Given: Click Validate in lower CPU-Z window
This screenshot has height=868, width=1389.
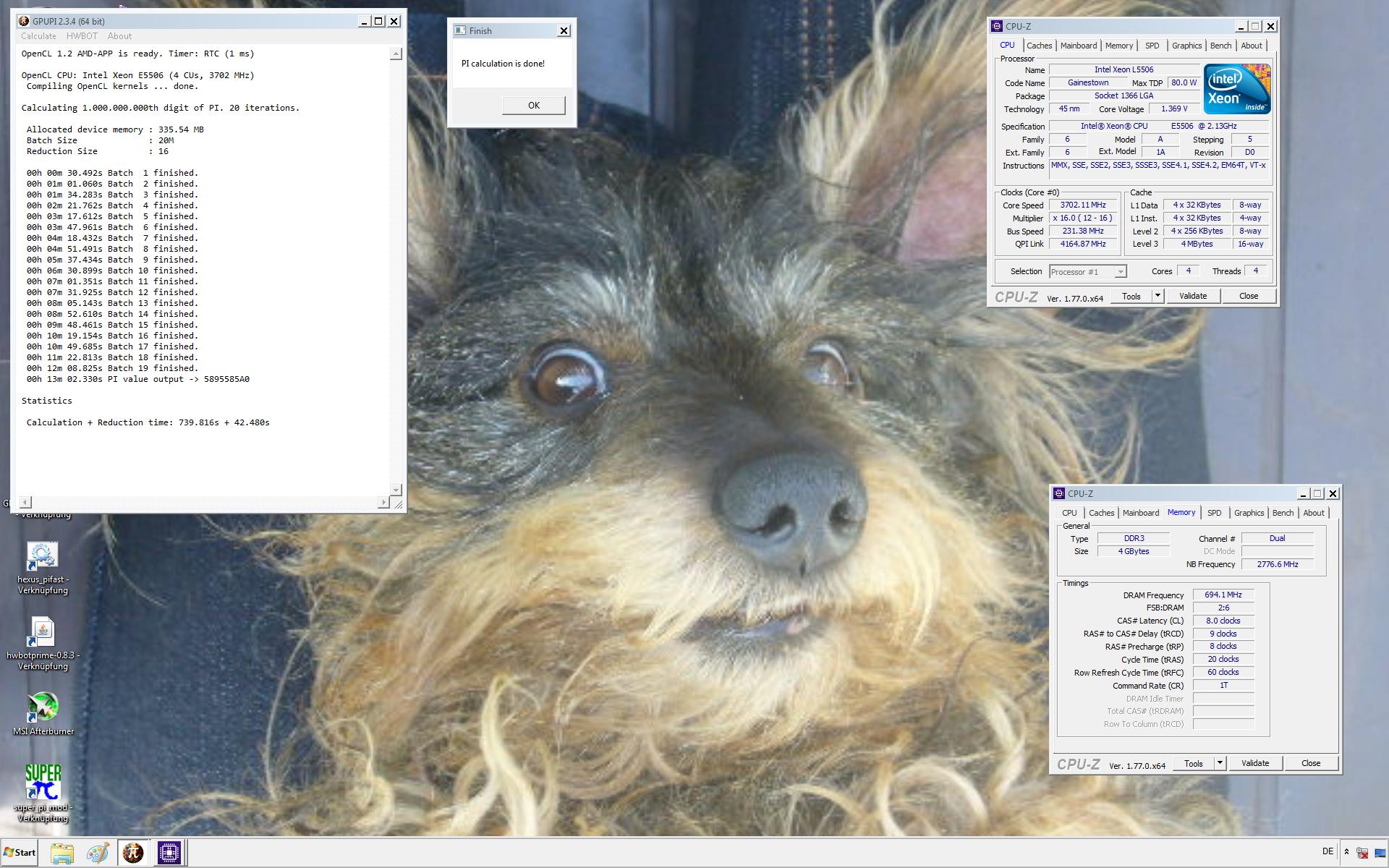Looking at the screenshot, I should point(1255,763).
